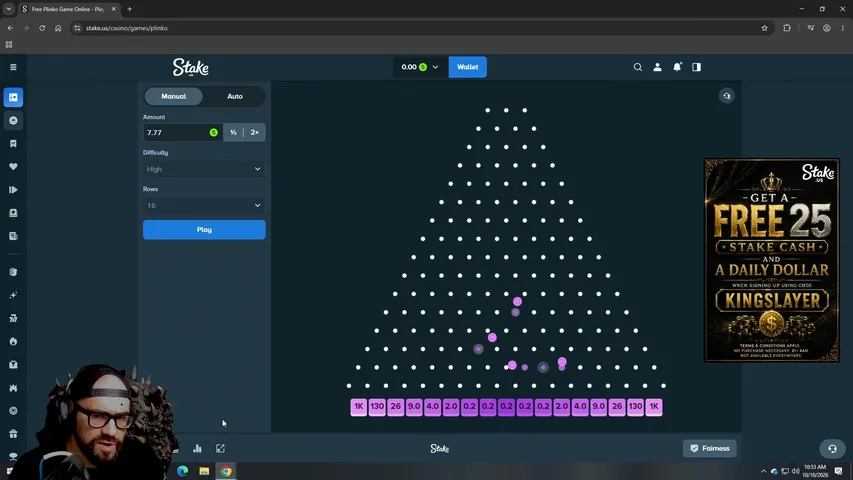
Task: Show hidden system tray icons
Action: point(763,471)
